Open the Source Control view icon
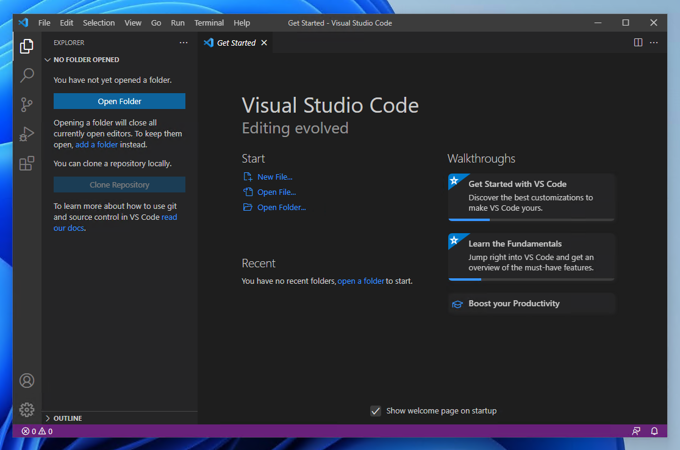 click(27, 104)
